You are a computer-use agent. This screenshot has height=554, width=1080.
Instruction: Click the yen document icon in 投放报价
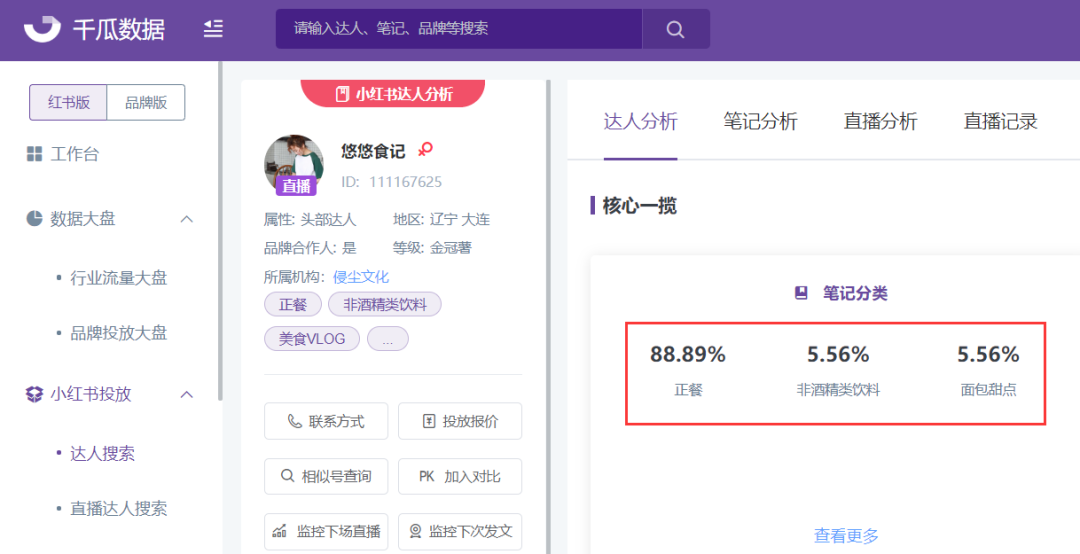(428, 421)
